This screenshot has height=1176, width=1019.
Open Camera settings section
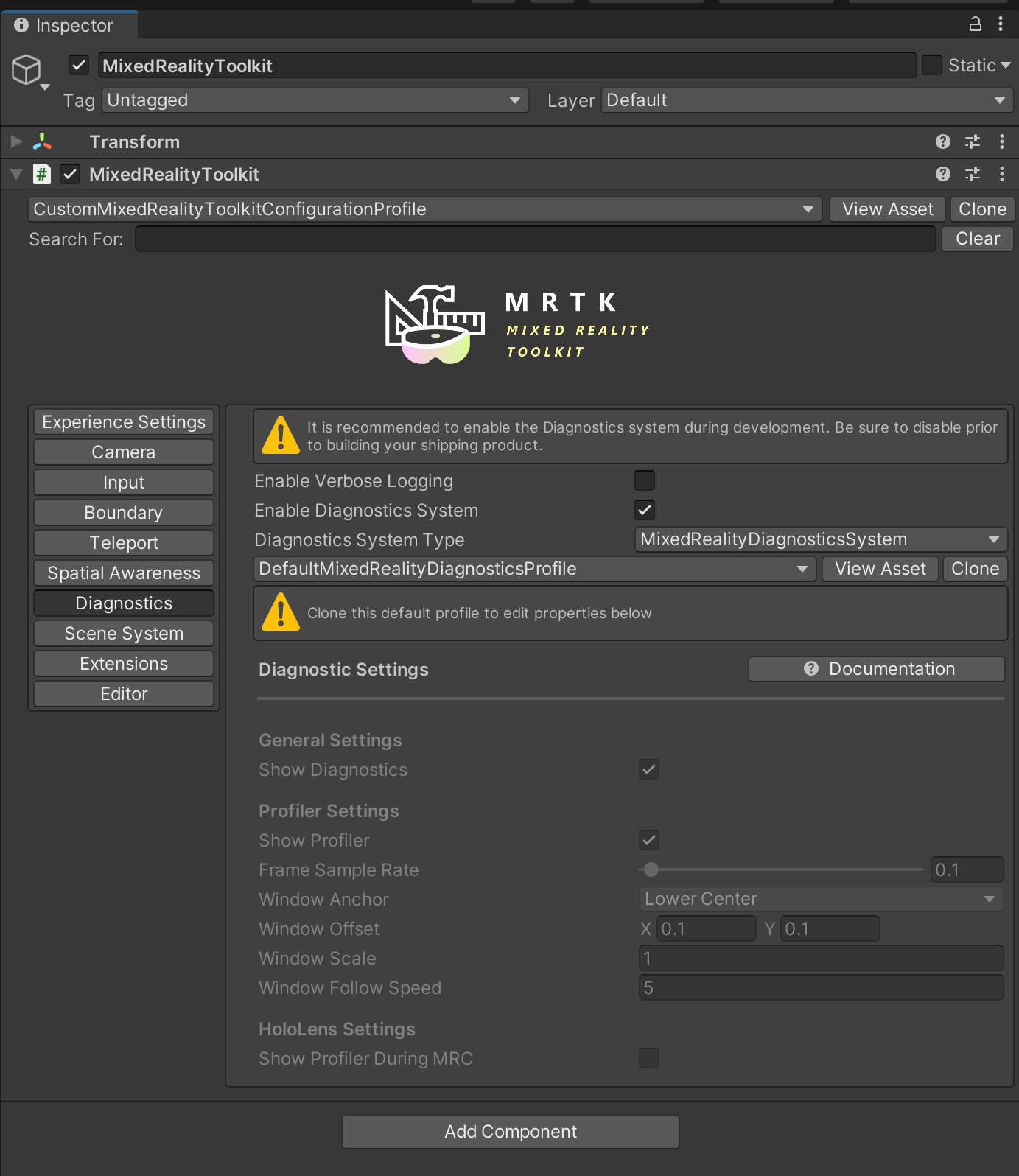coord(124,452)
